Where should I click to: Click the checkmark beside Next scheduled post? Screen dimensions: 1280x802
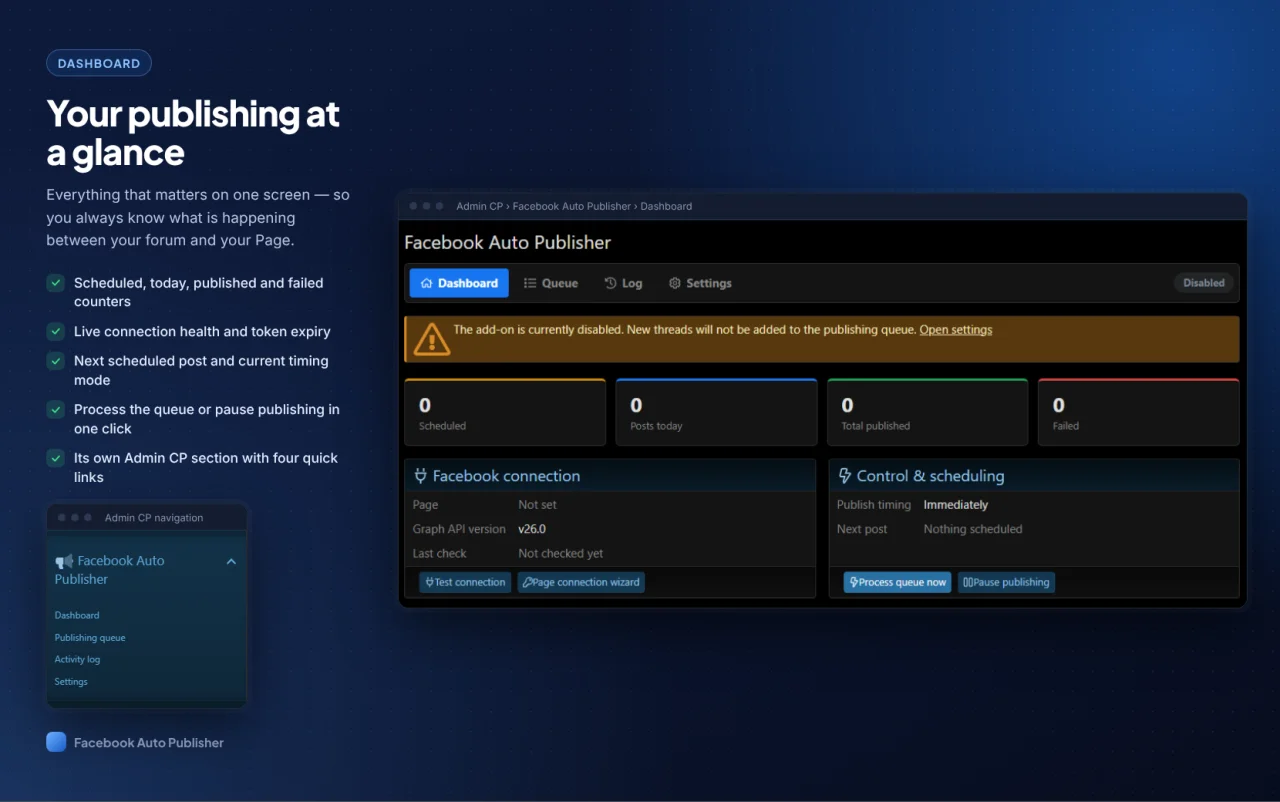point(56,360)
